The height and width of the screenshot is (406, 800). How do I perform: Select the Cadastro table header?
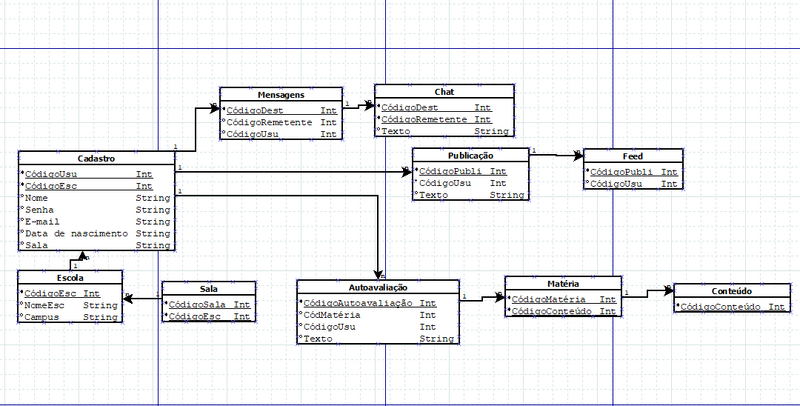coord(96,159)
